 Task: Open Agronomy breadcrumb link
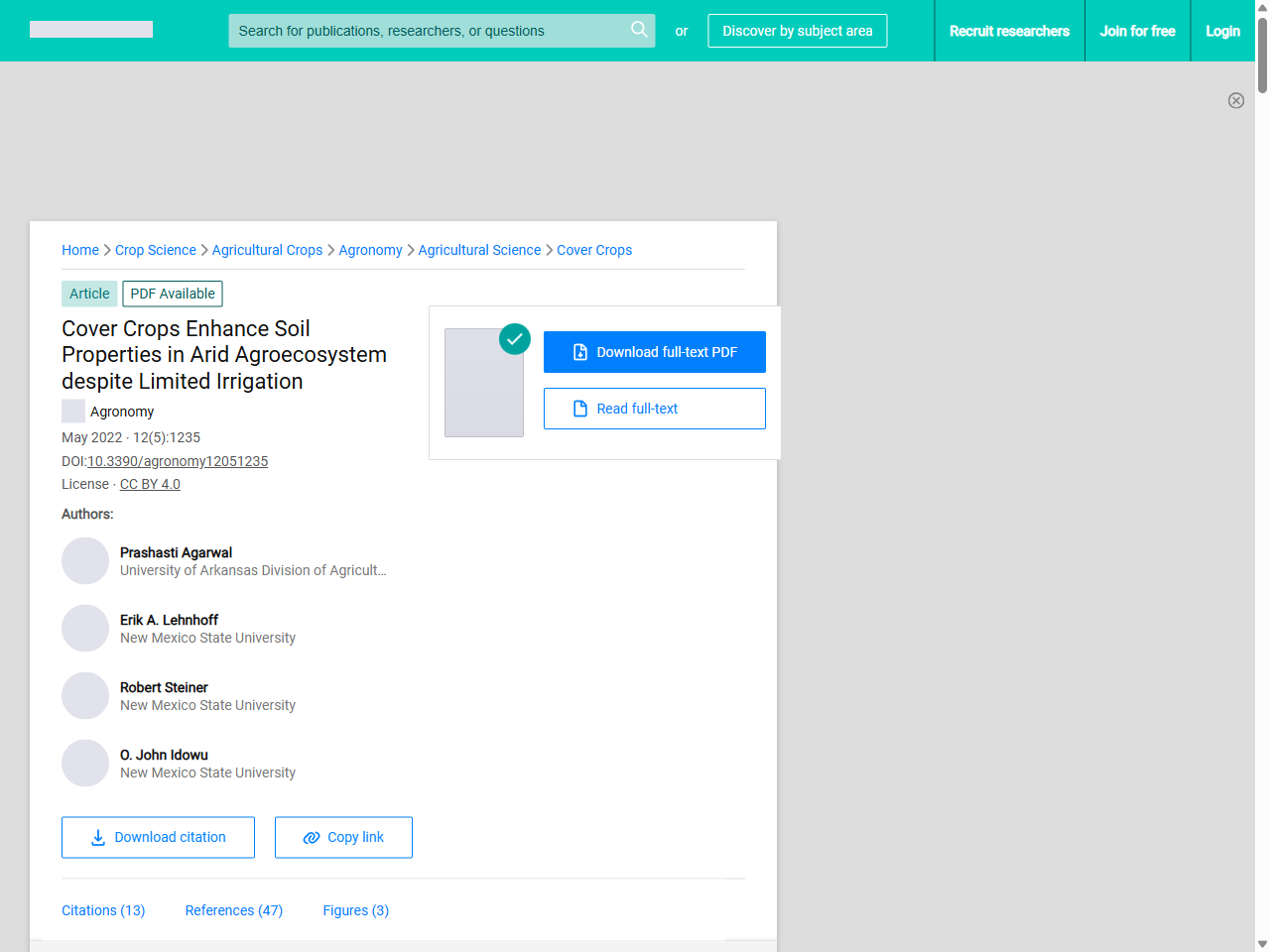coord(370,250)
